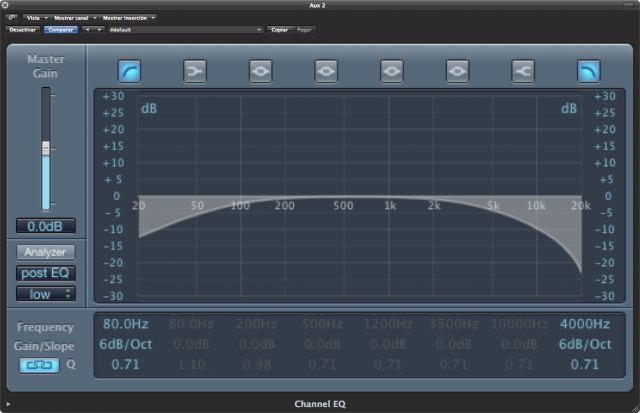Enable the 1200Hz parametric band button

click(392, 71)
